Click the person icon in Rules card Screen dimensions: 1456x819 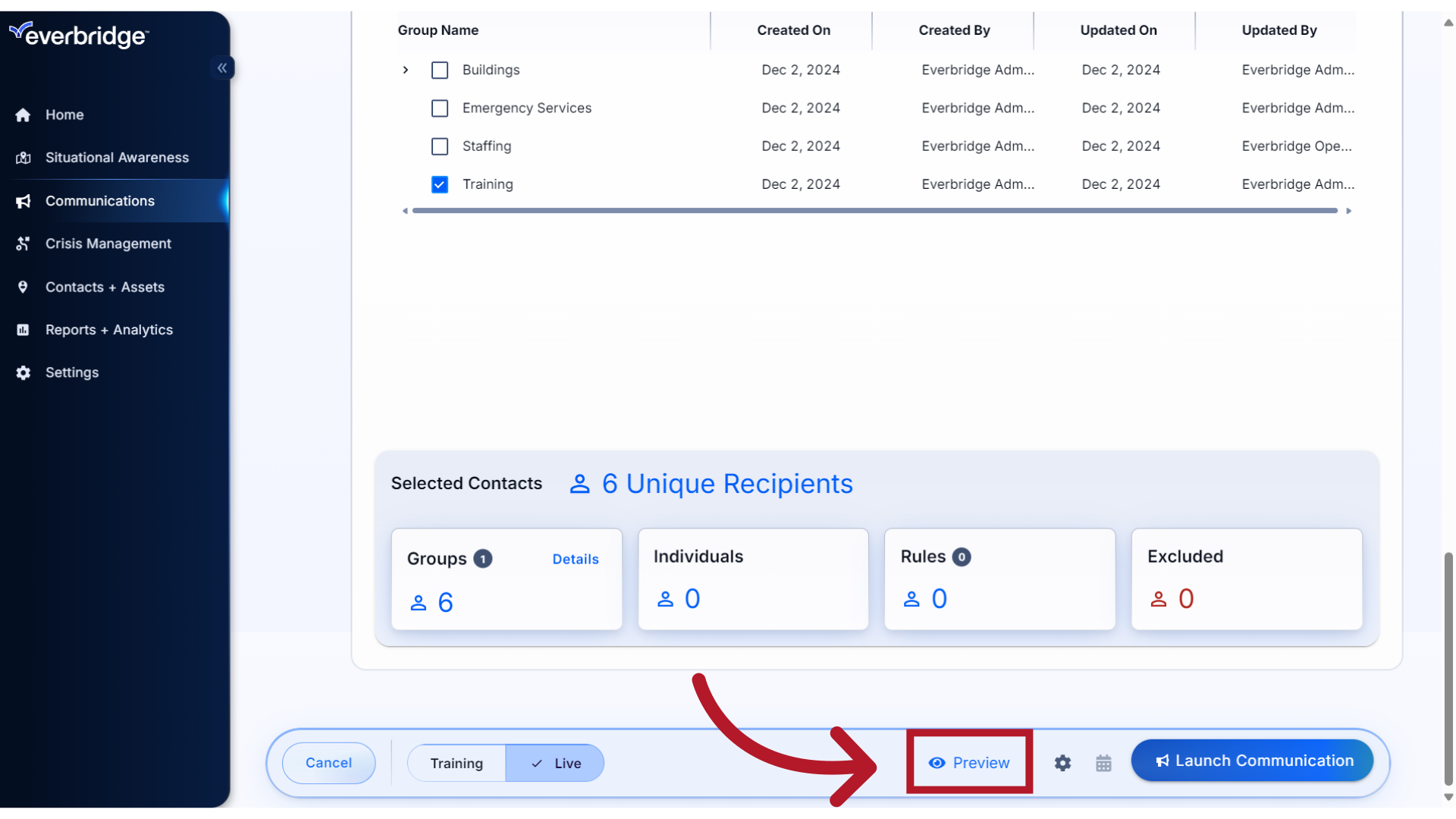[912, 599]
